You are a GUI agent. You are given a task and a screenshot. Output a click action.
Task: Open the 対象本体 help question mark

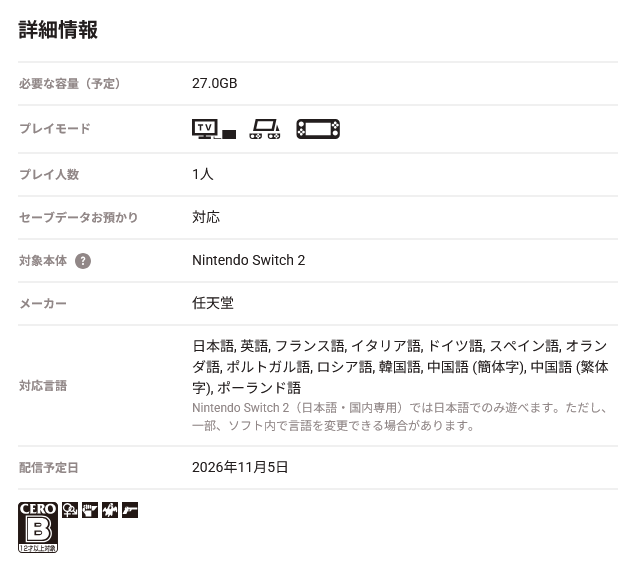coord(83,261)
